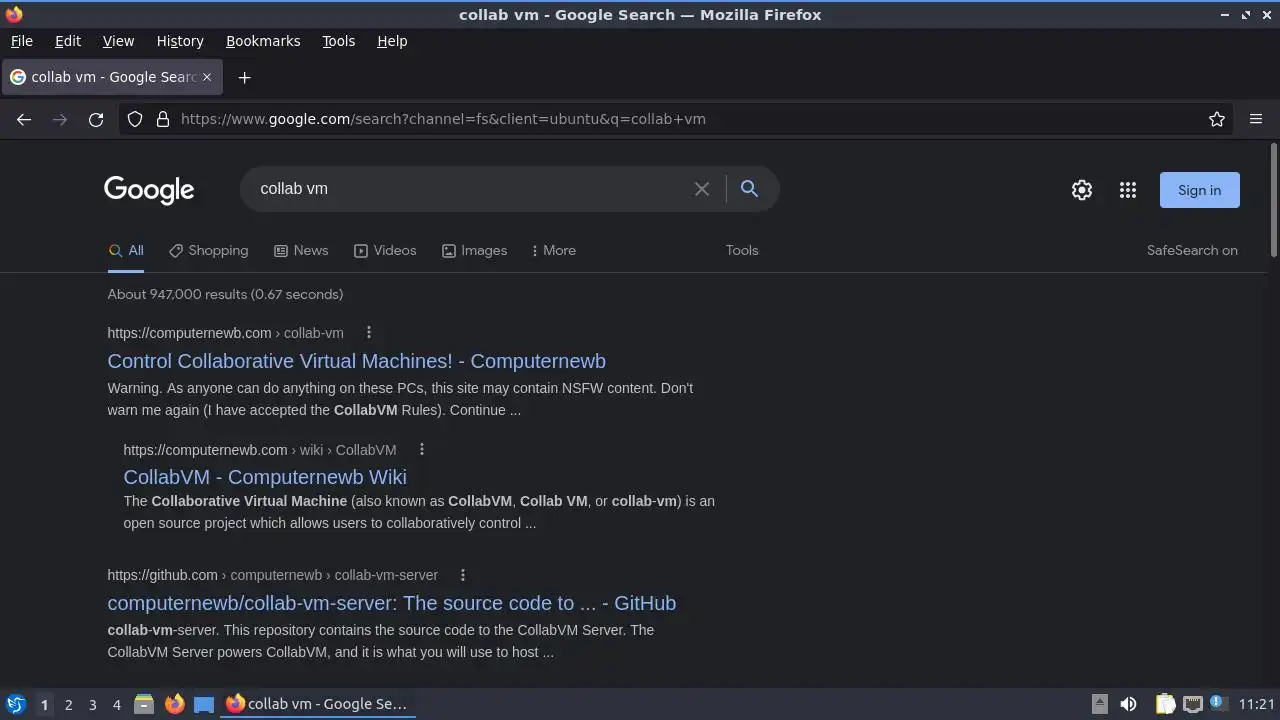Open the History menu
This screenshot has height=720, width=1280.
180,41
